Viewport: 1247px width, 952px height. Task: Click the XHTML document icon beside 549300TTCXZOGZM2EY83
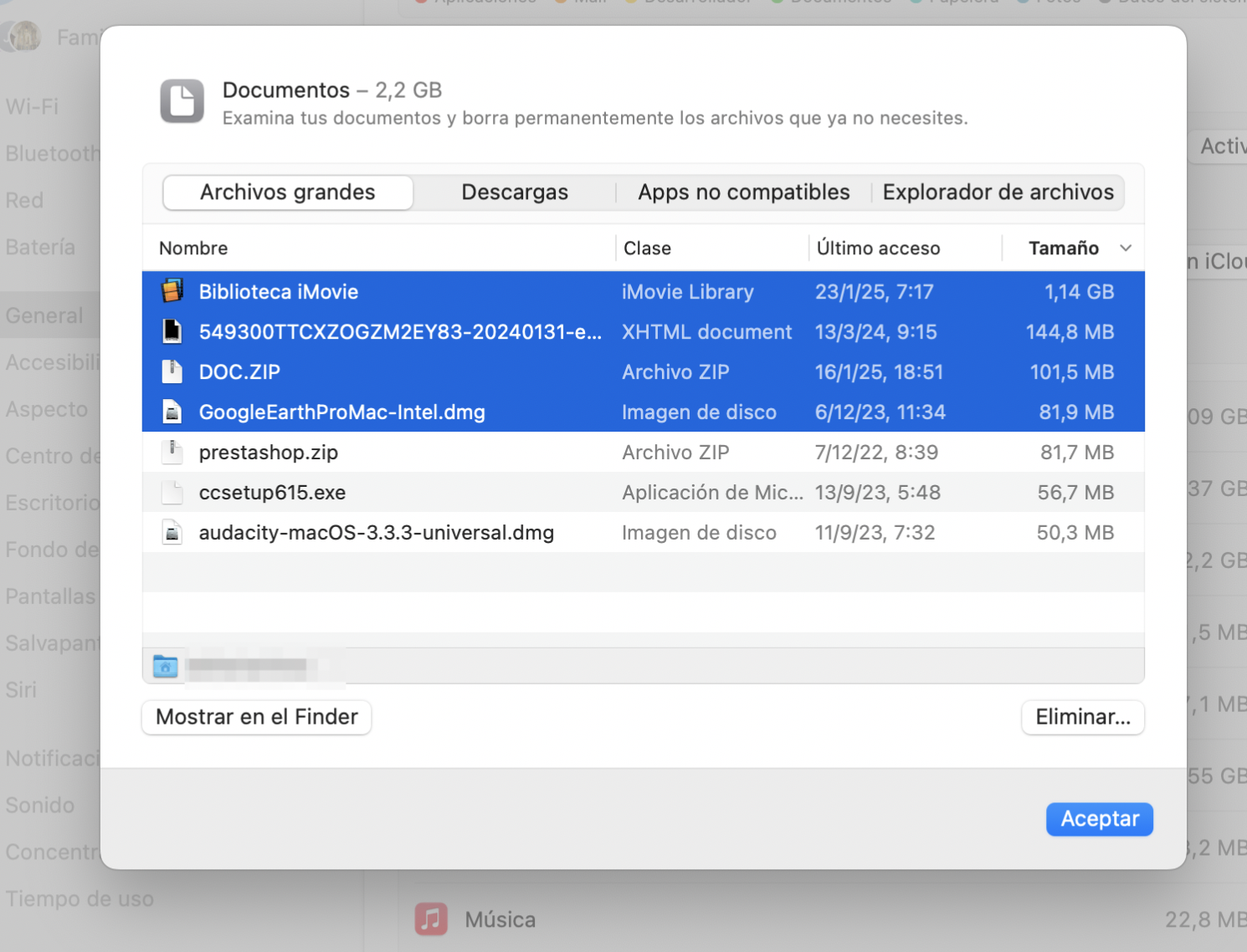click(172, 331)
